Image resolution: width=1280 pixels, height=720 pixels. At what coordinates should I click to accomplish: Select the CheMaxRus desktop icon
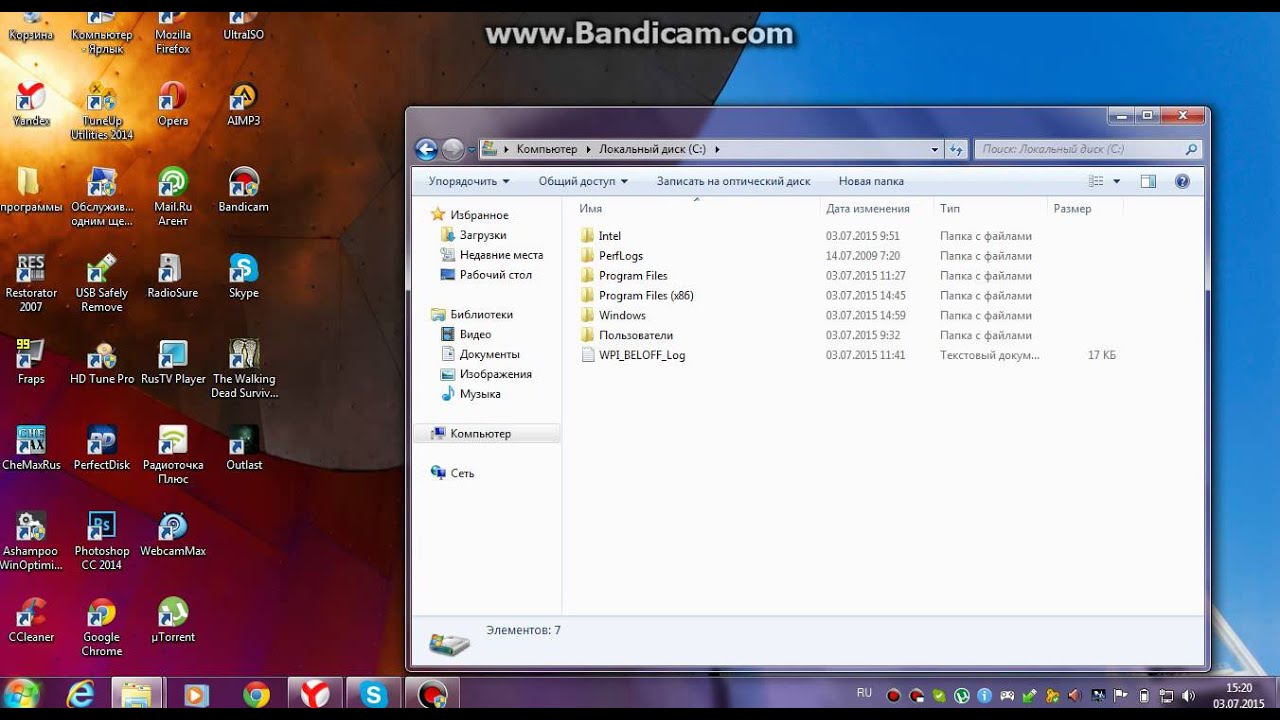pyautogui.click(x=30, y=449)
